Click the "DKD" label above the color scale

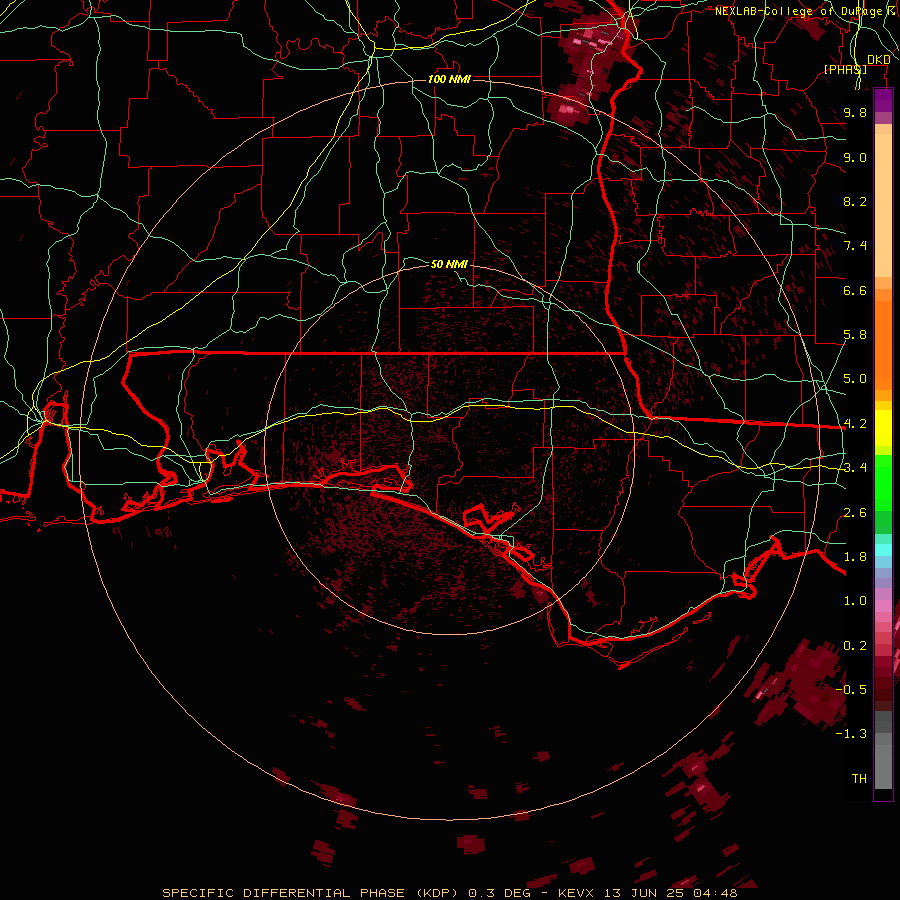tap(879, 60)
